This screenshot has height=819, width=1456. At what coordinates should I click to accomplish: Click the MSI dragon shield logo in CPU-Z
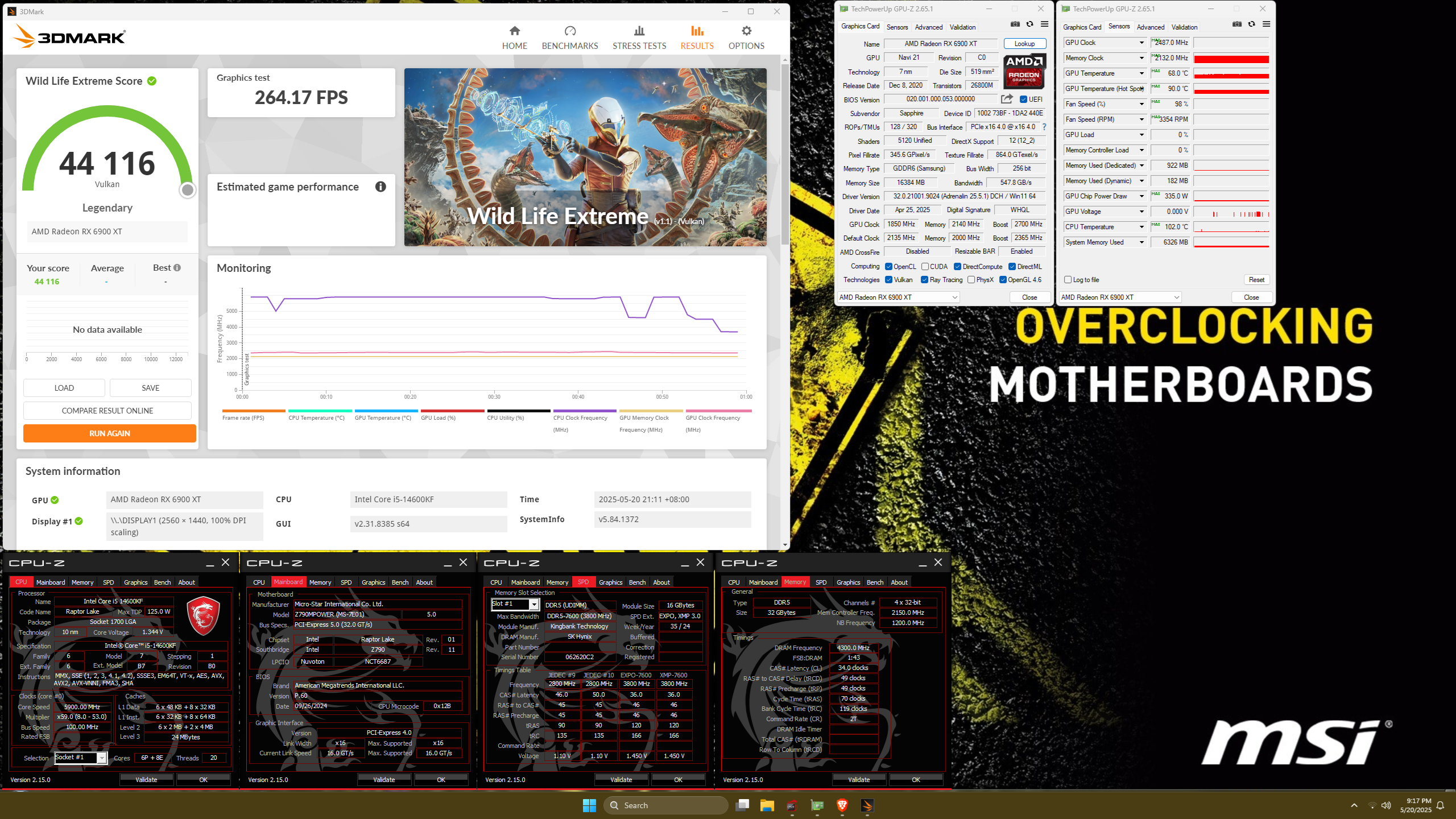click(203, 615)
